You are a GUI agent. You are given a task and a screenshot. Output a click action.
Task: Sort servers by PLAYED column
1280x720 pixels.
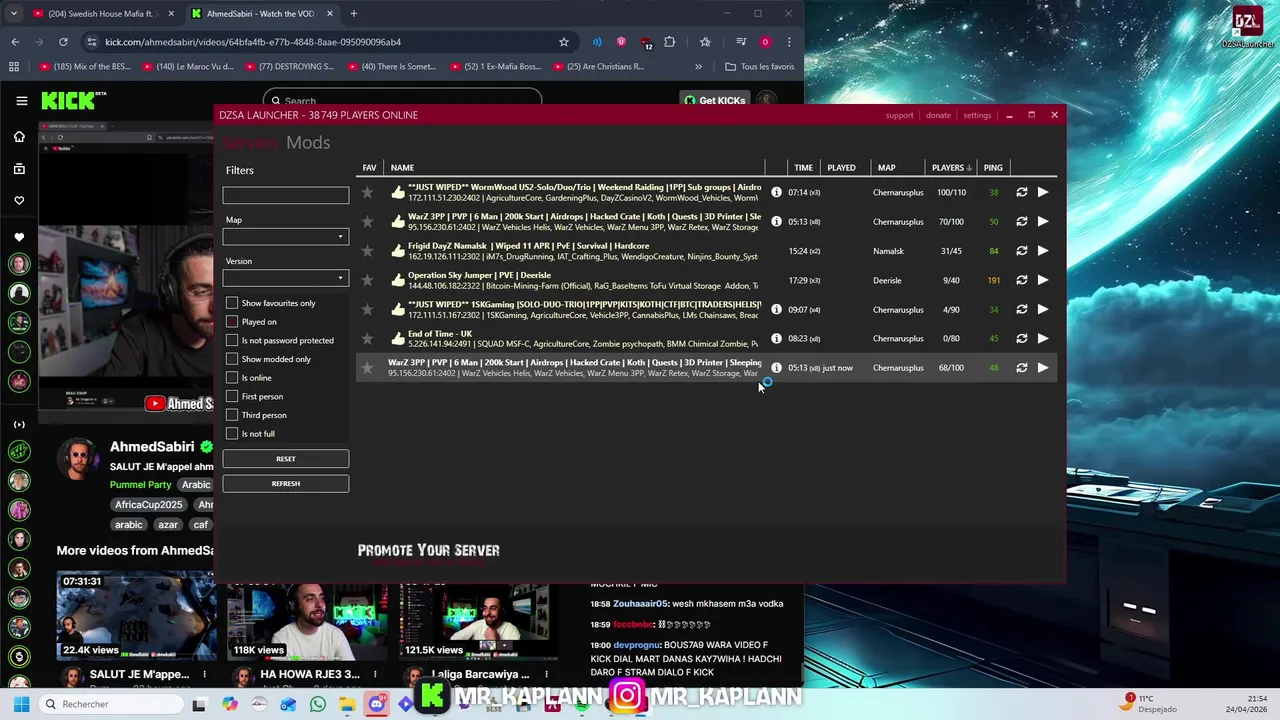click(841, 167)
